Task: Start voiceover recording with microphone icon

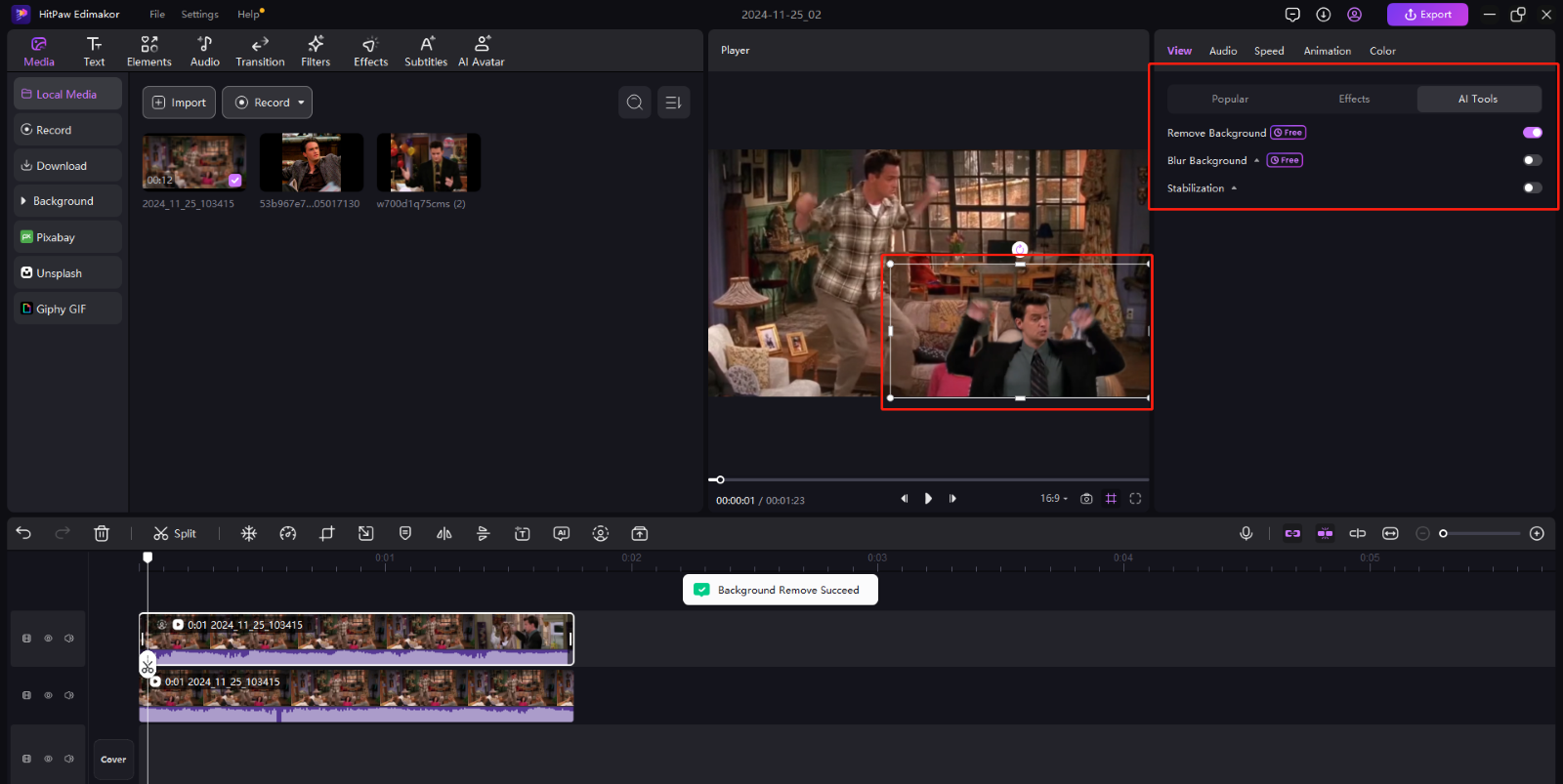Action: pyautogui.click(x=1246, y=533)
